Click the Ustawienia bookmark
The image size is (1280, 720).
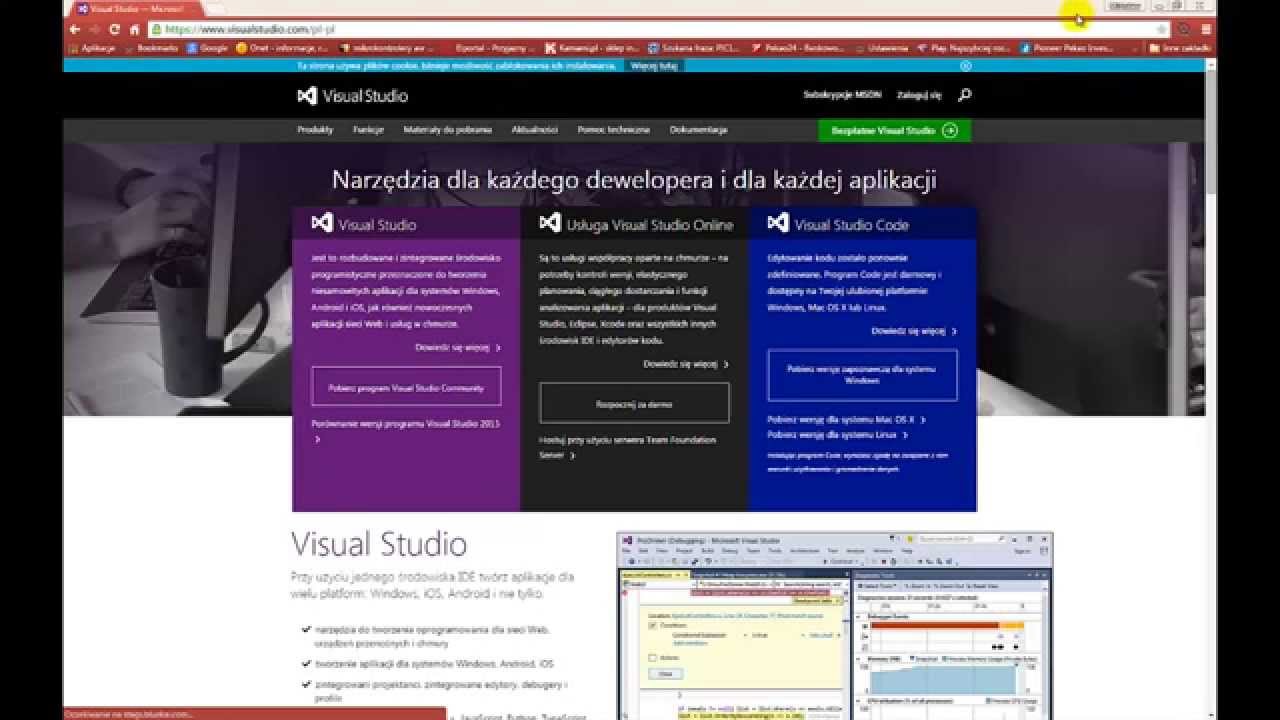883,47
